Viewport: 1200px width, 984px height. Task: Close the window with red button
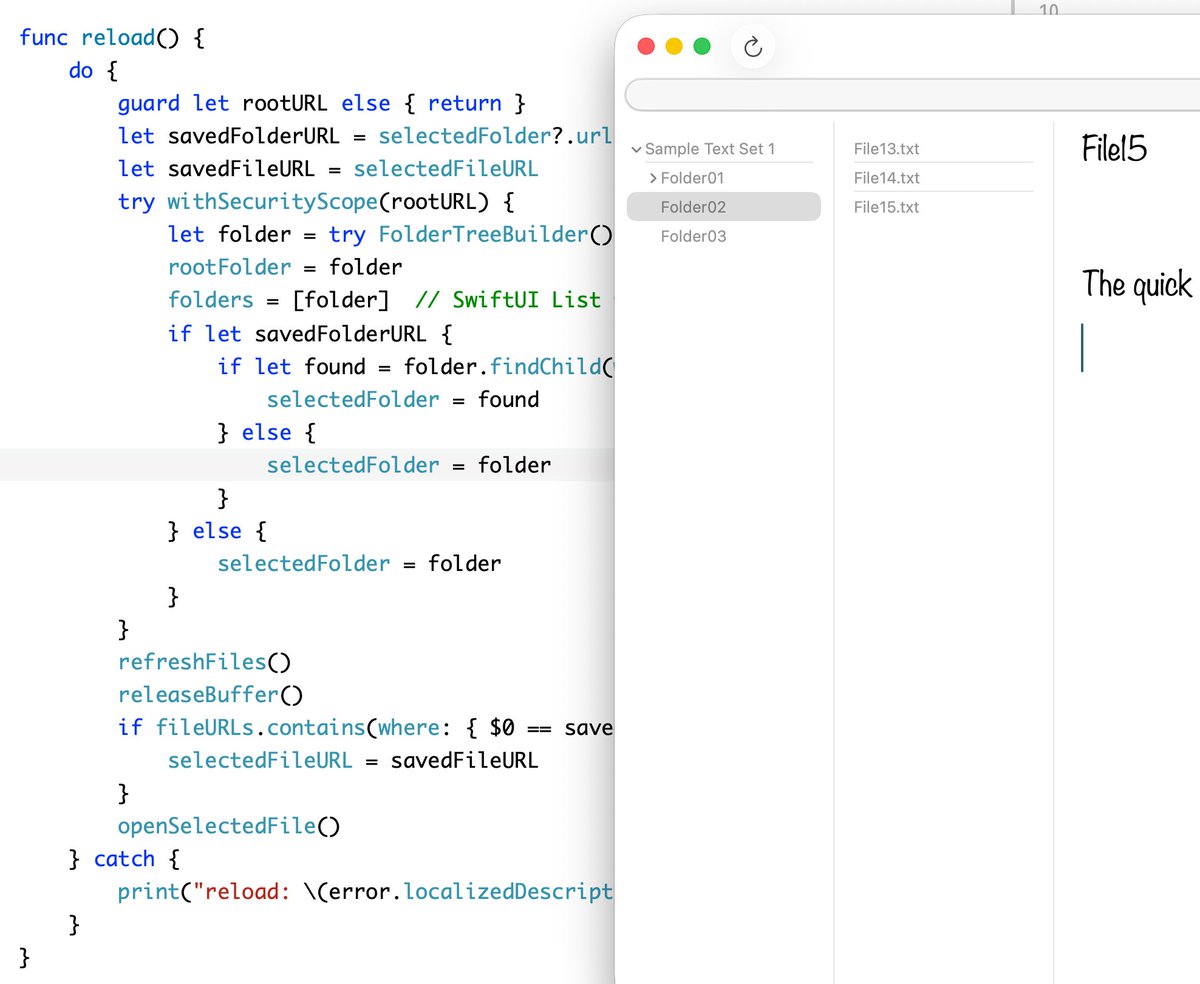(646, 46)
